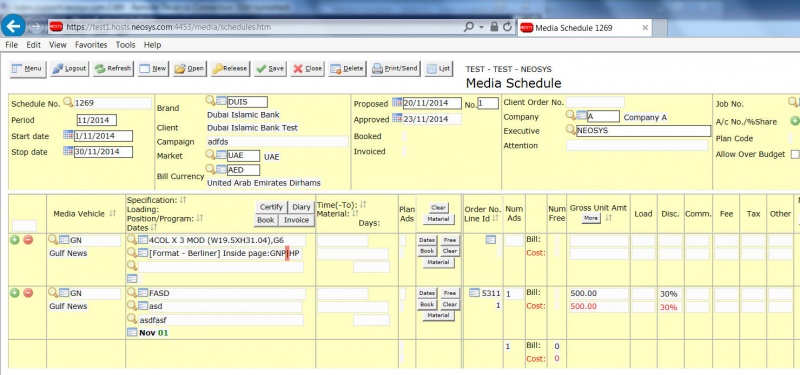Click the Client Order No. field
The height and width of the screenshot is (375, 800).
tap(595, 102)
